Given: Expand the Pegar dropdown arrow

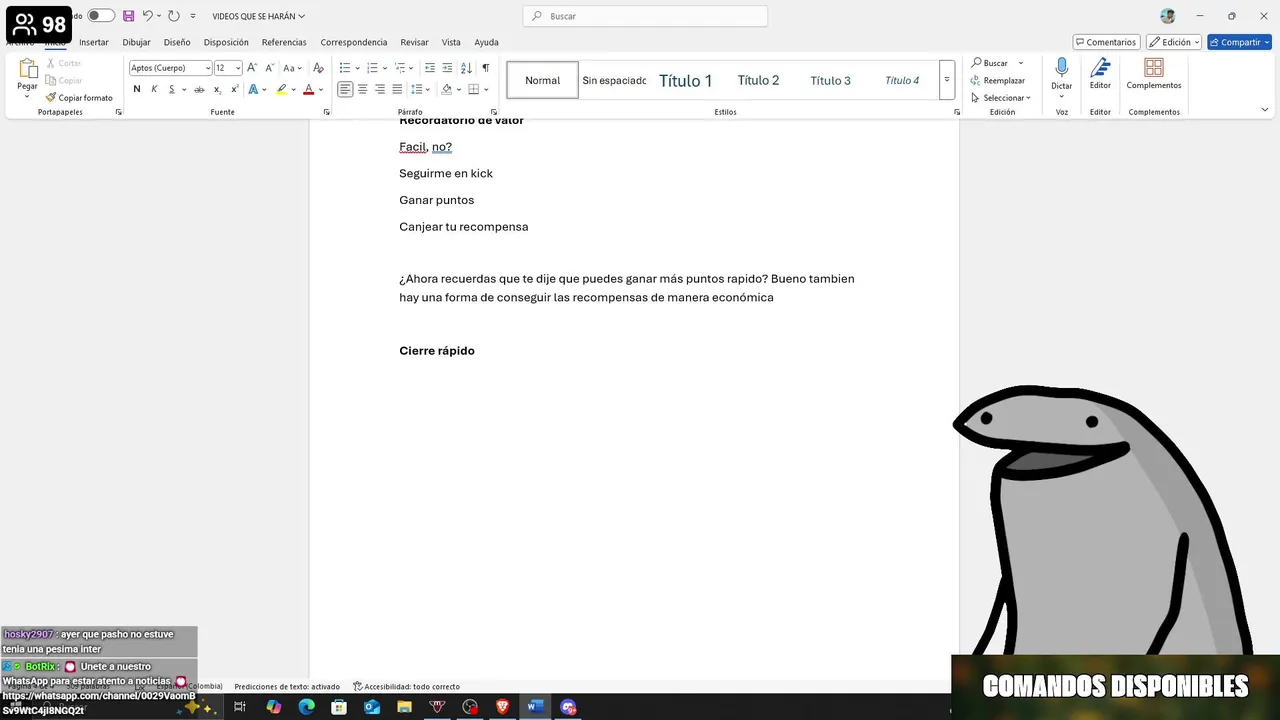Looking at the screenshot, I should [x=27, y=96].
